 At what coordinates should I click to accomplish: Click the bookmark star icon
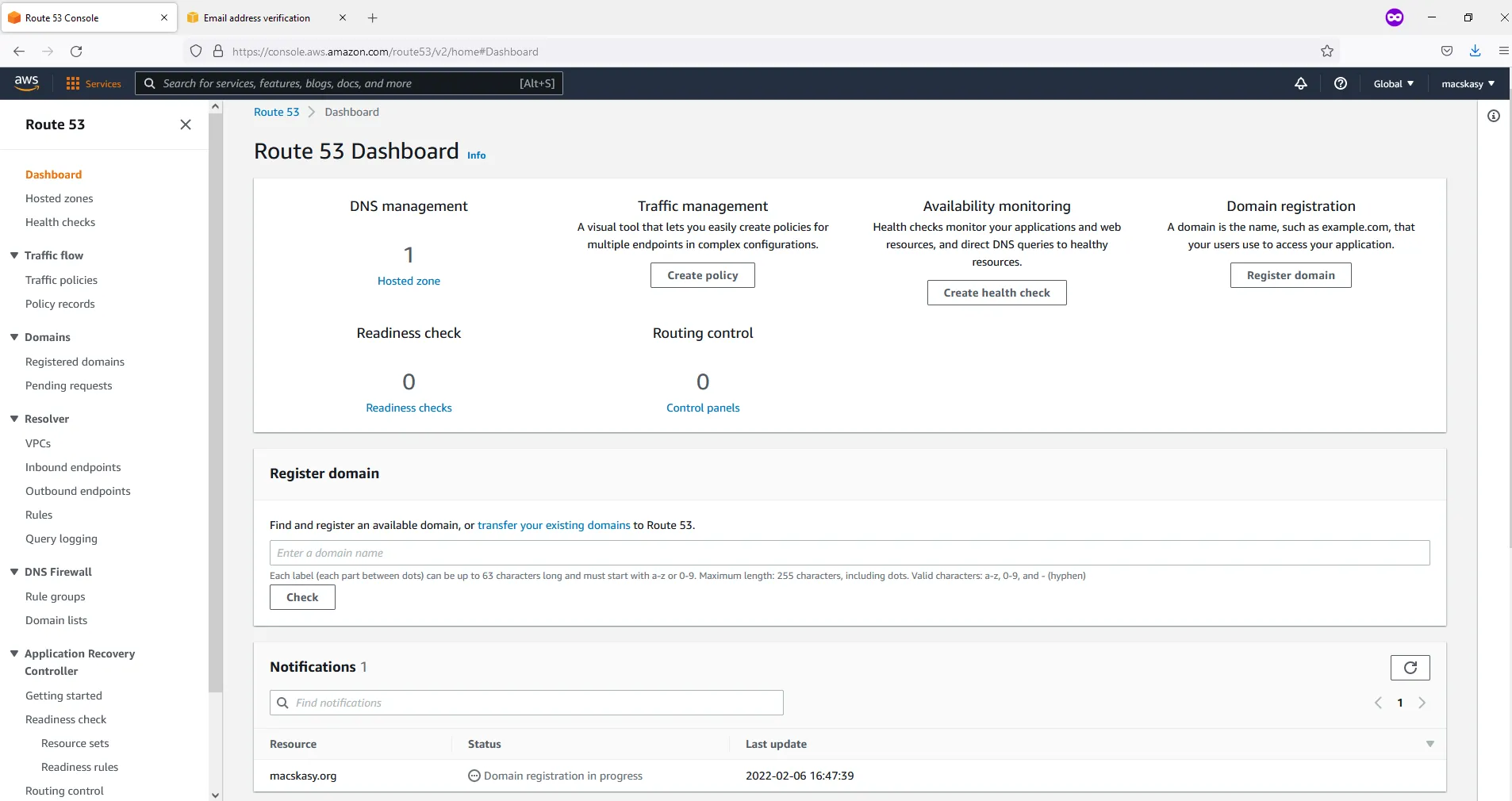[1327, 52]
